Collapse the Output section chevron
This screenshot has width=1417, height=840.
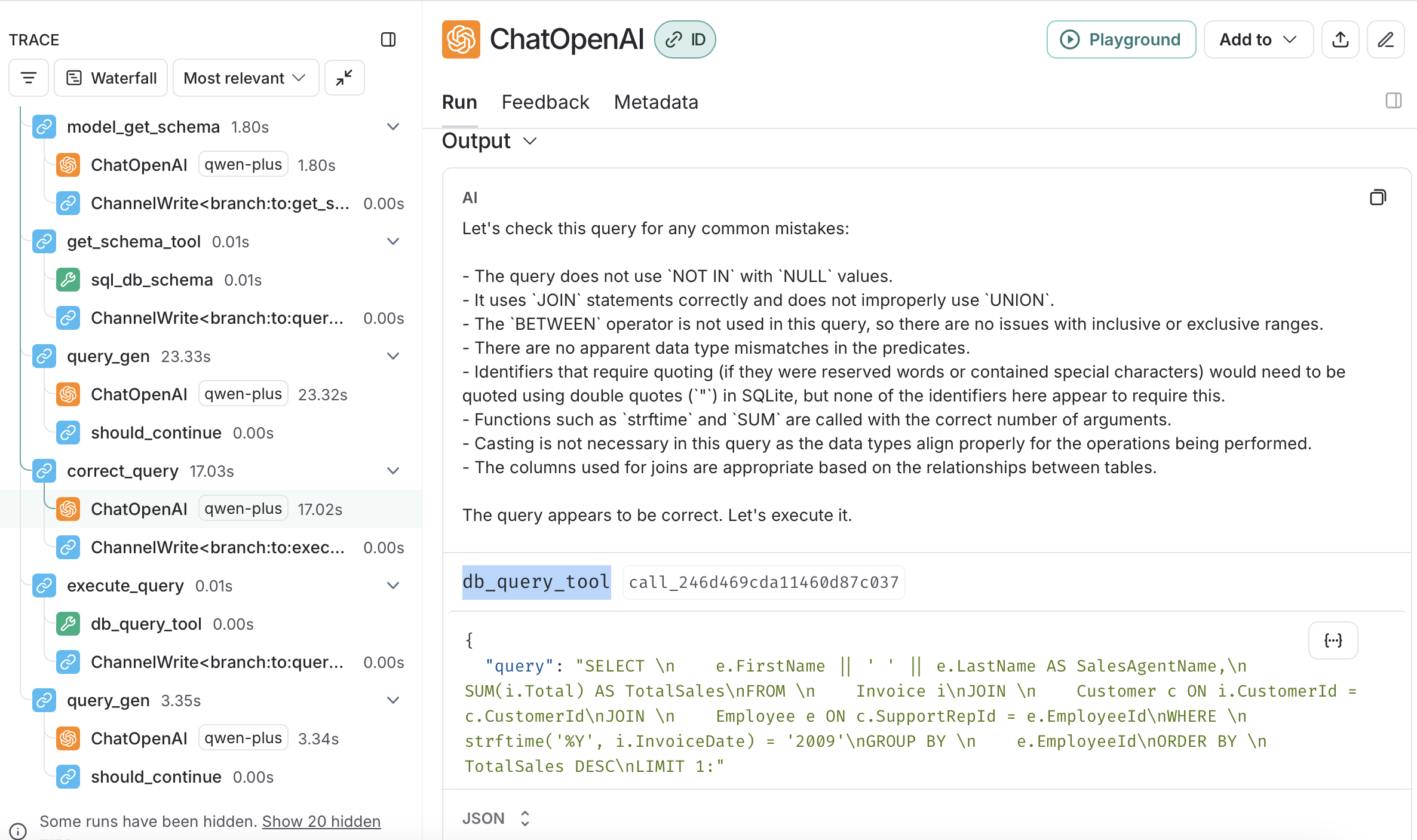click(529, 141)
